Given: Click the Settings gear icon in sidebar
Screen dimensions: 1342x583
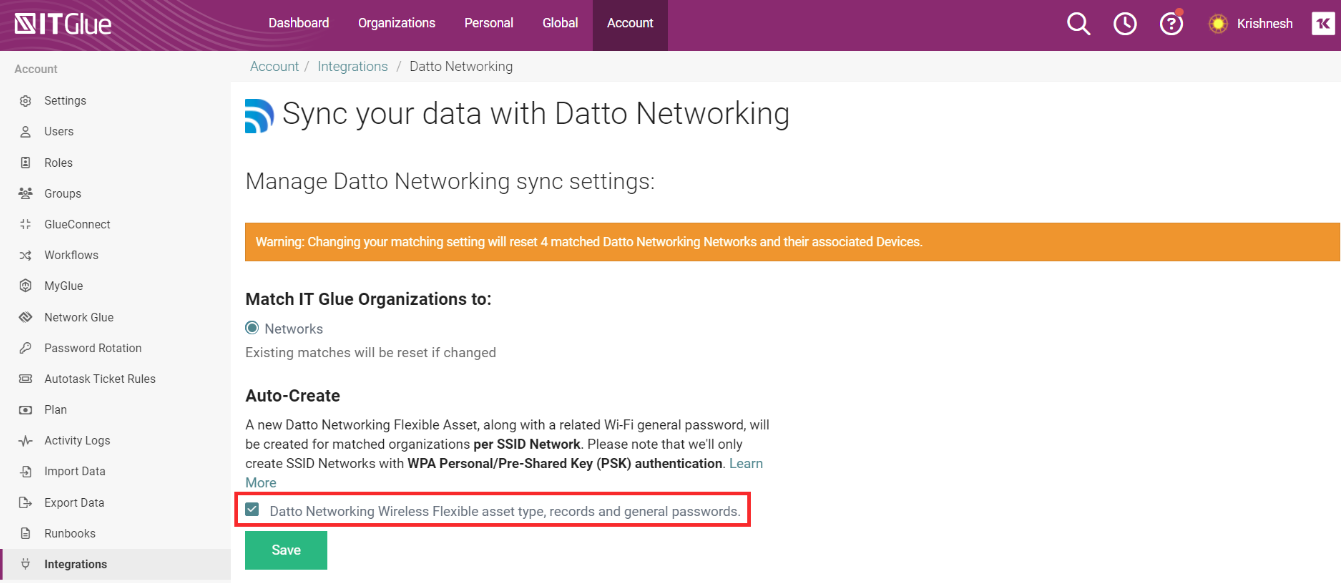Looking at the screenshot, I should (x=26, y=101).
